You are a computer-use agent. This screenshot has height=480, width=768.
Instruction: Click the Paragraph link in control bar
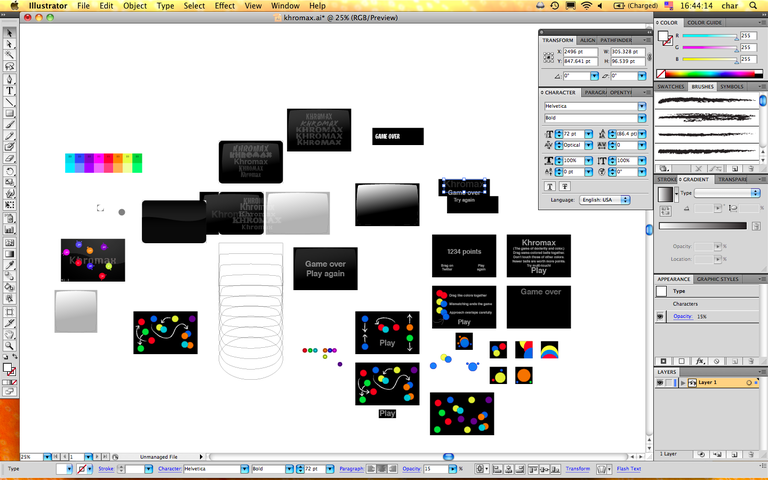[351, 469]
